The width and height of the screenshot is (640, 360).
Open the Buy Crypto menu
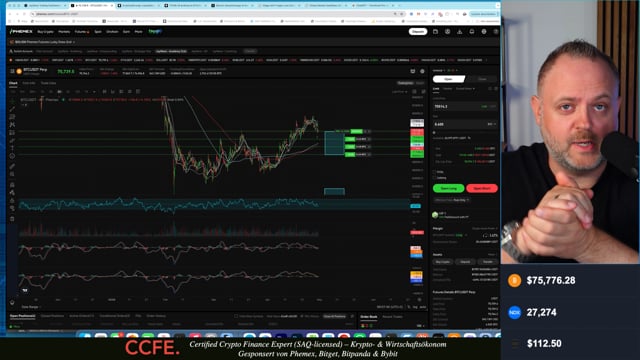click(45, 31)
